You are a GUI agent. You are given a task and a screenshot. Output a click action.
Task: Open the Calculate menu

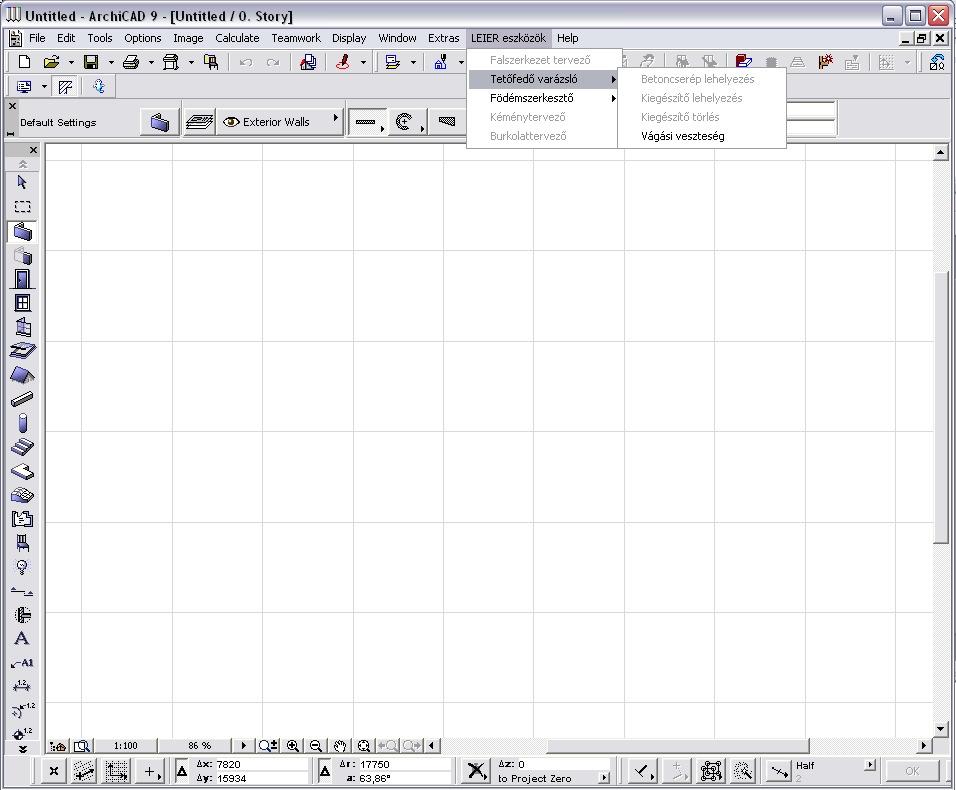coord(237,38)
